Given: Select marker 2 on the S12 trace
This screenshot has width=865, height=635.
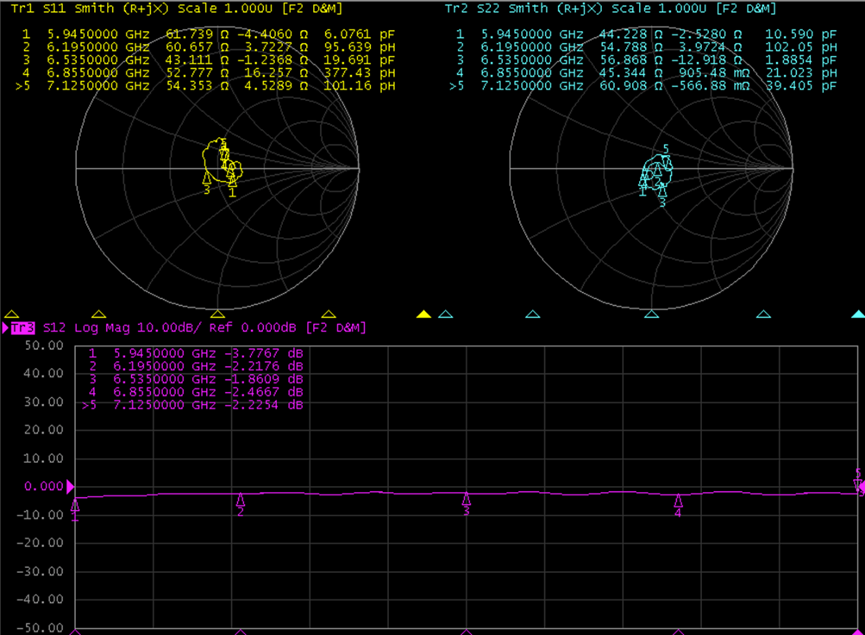Looking at the screenshot, I should tap(240, 501).
